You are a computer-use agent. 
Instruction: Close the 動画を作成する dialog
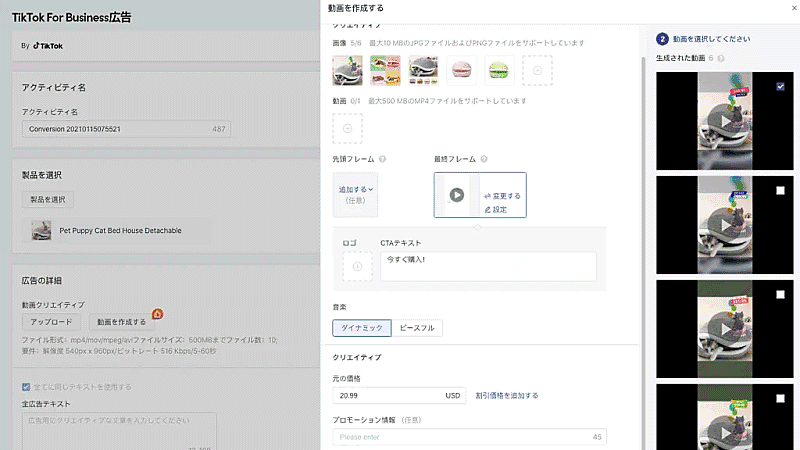click(x=787, y=8)
